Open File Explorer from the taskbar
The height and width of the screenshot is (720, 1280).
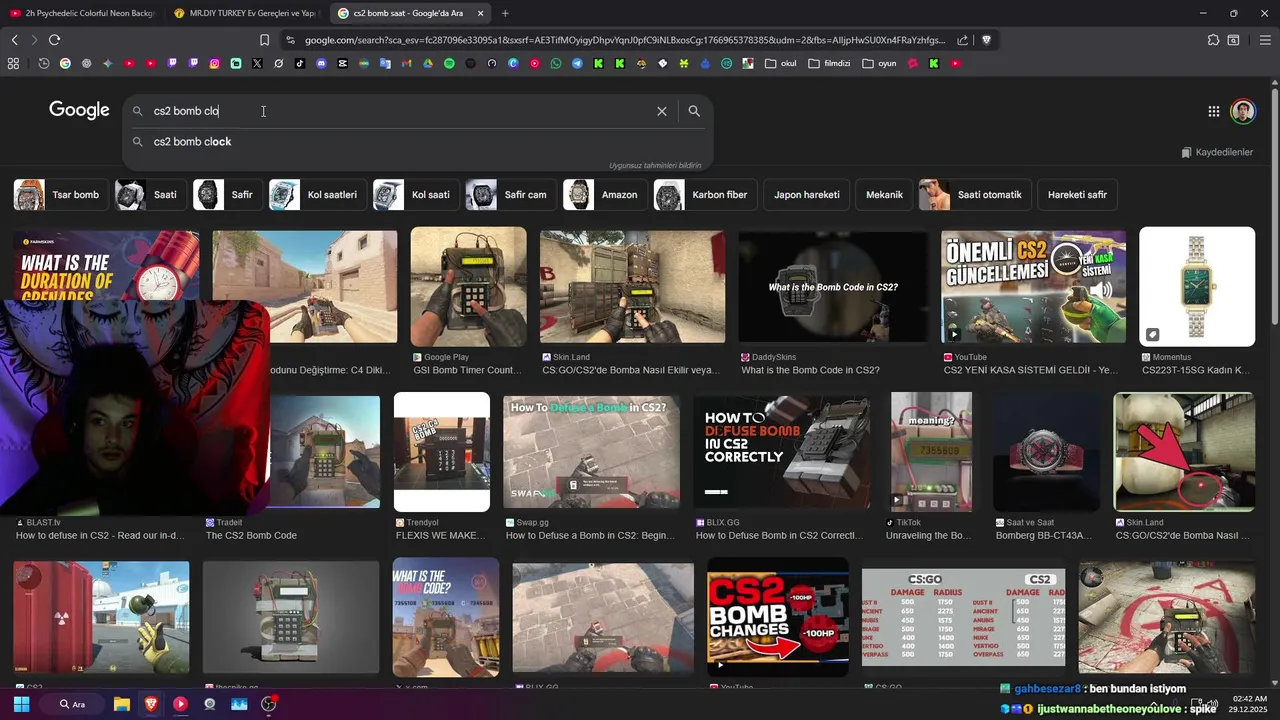pos(122,704)
